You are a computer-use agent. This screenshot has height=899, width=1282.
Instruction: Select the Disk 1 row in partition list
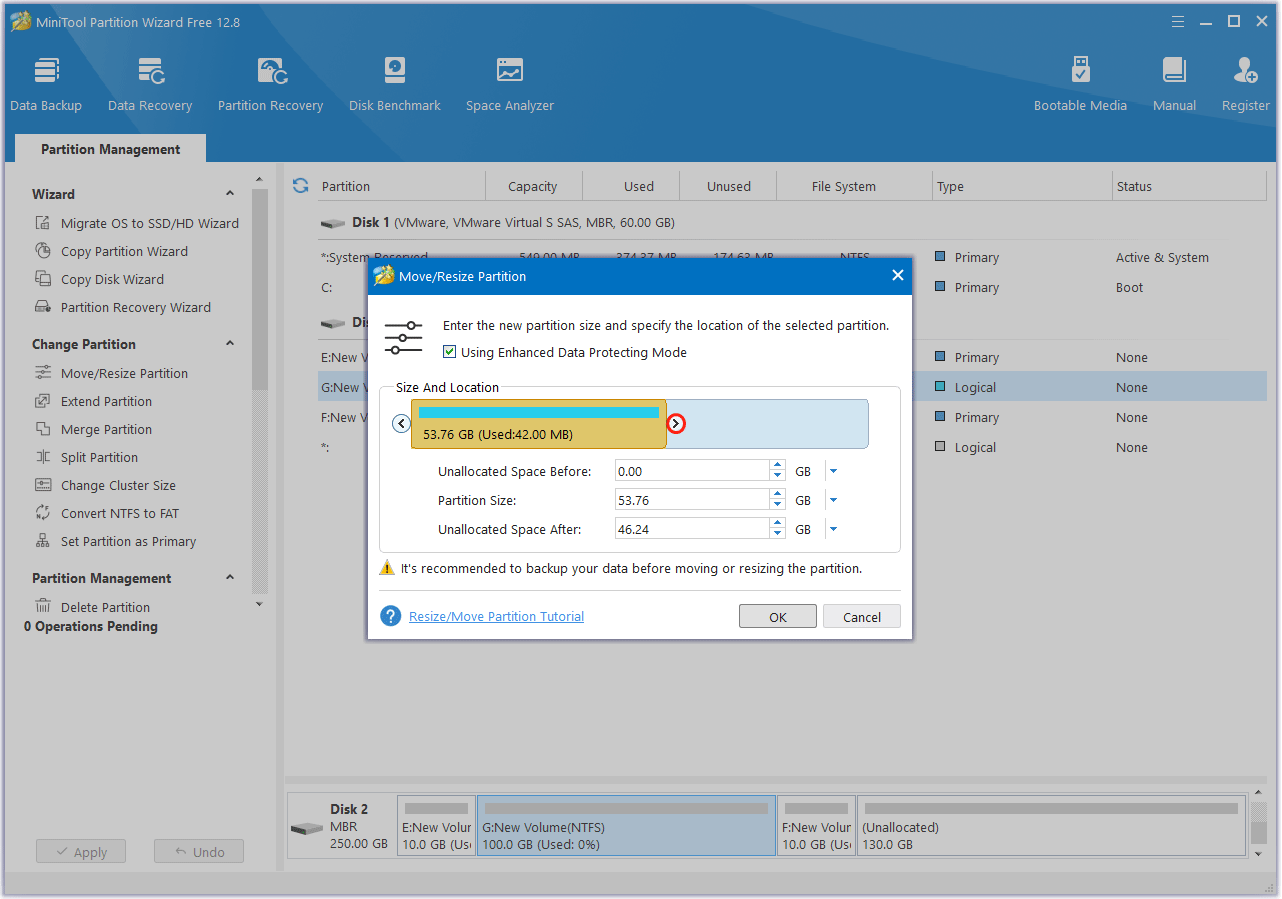point(791,223)
